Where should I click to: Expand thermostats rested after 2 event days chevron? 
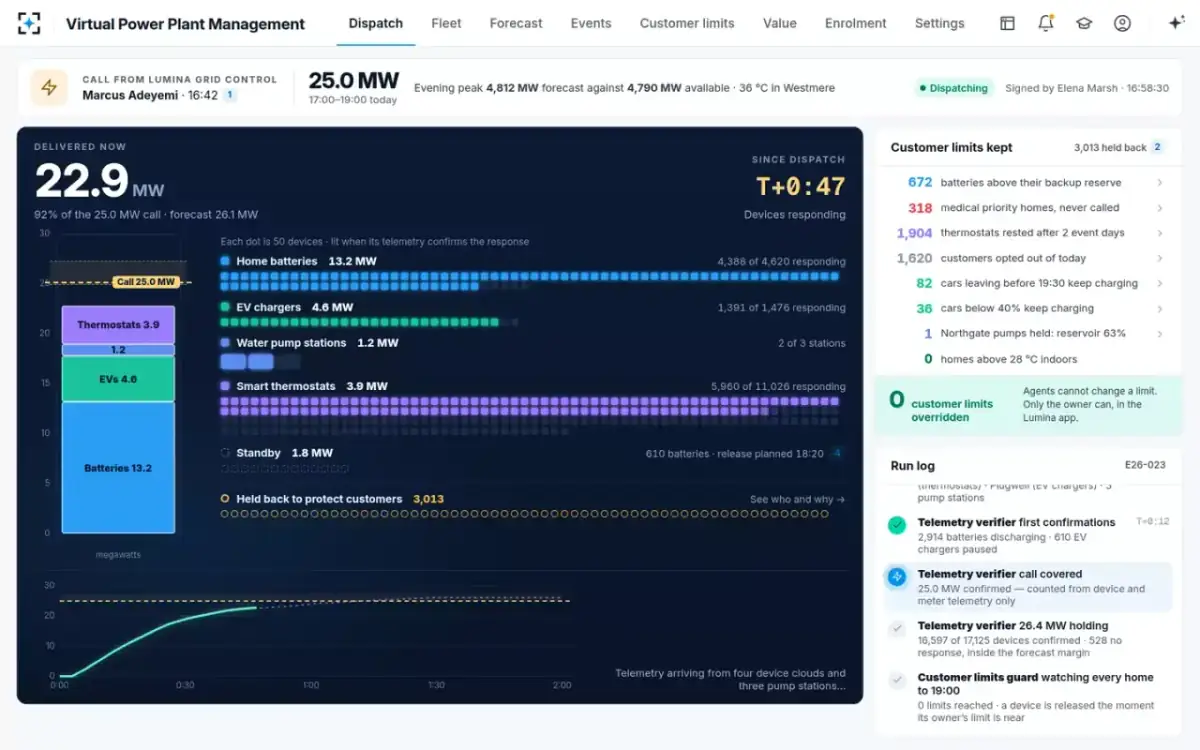1159,233
